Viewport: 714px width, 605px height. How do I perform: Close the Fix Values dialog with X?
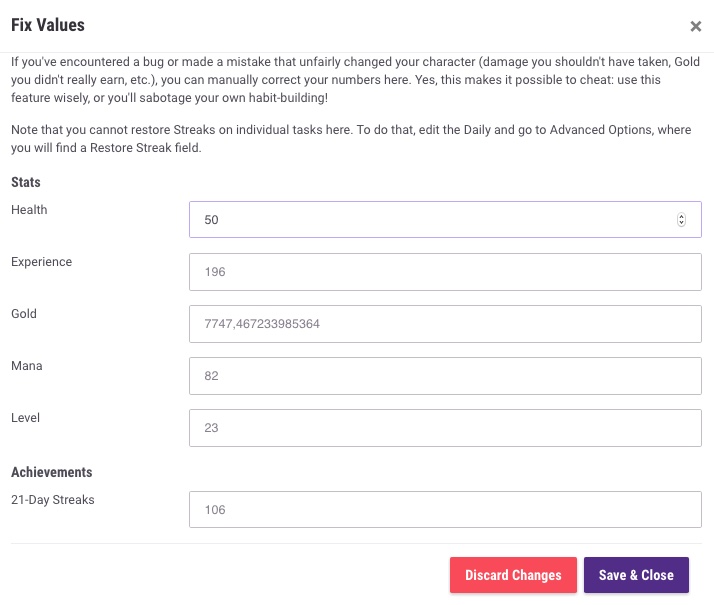[x=695, y=27]
